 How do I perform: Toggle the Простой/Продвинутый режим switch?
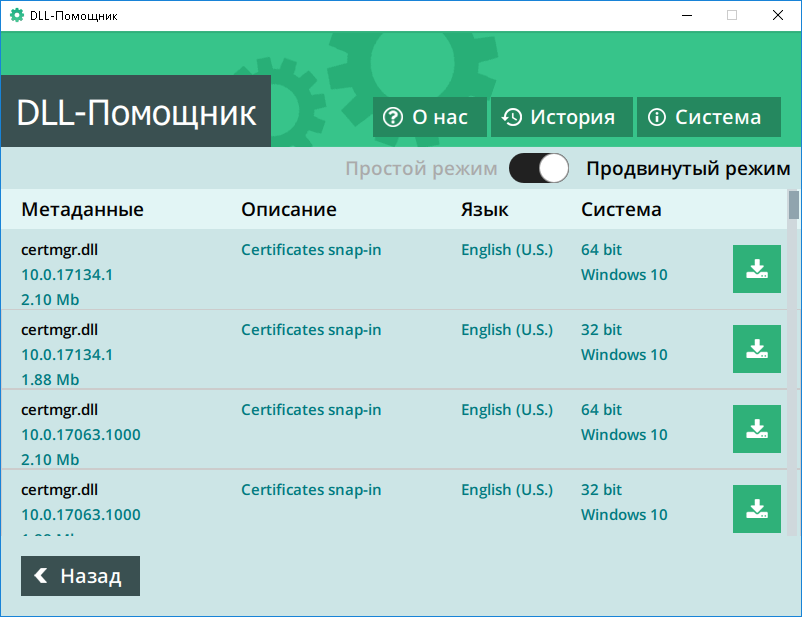[539, 168]
